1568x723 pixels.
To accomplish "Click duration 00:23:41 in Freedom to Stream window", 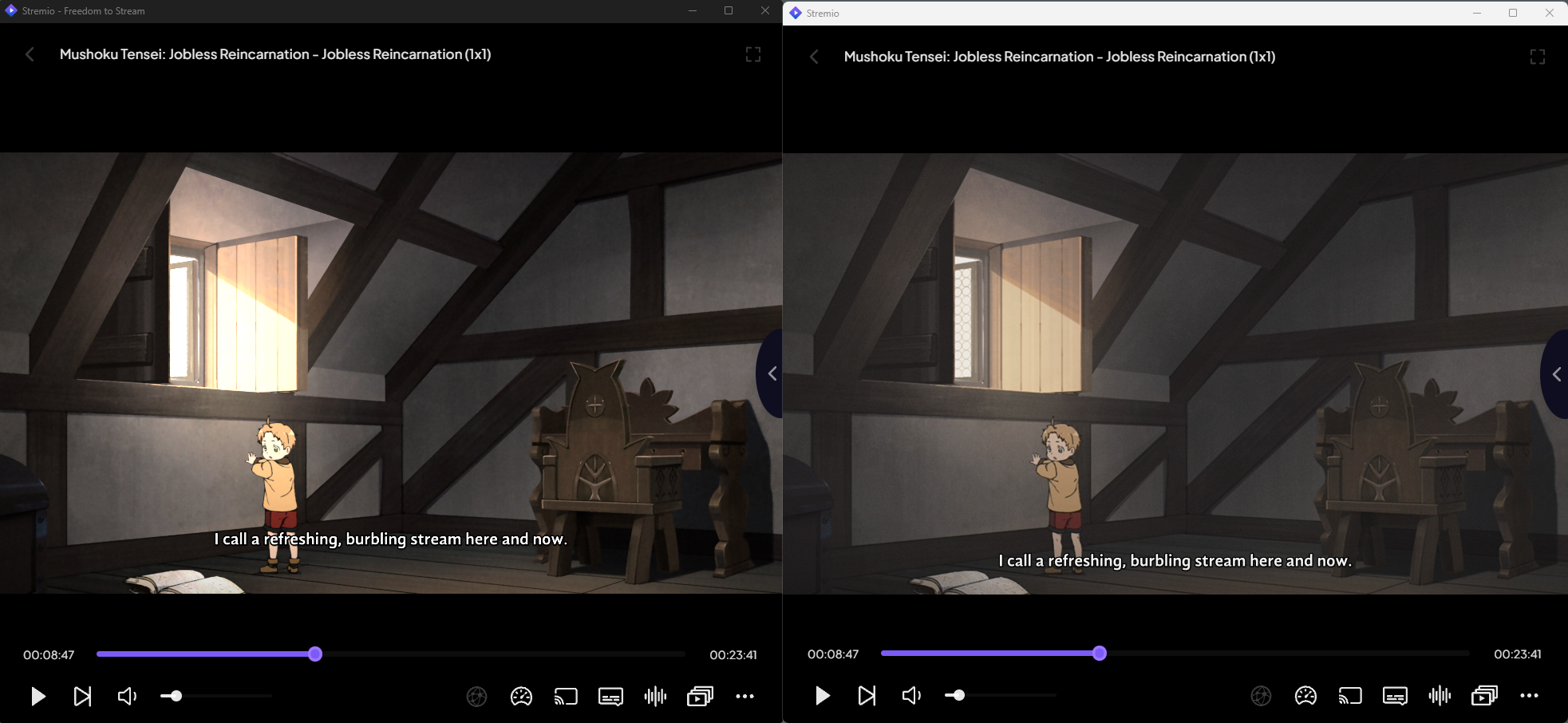I will [x=733, y=655].
